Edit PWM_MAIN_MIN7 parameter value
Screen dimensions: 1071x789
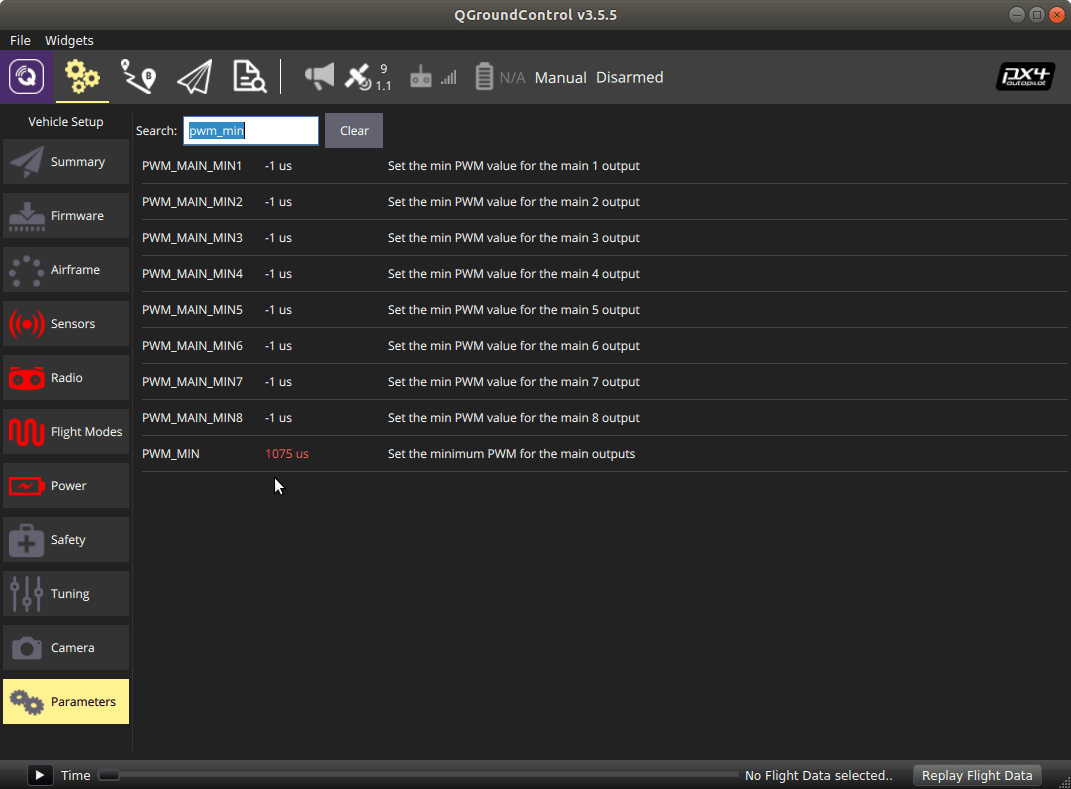(278, 382)
